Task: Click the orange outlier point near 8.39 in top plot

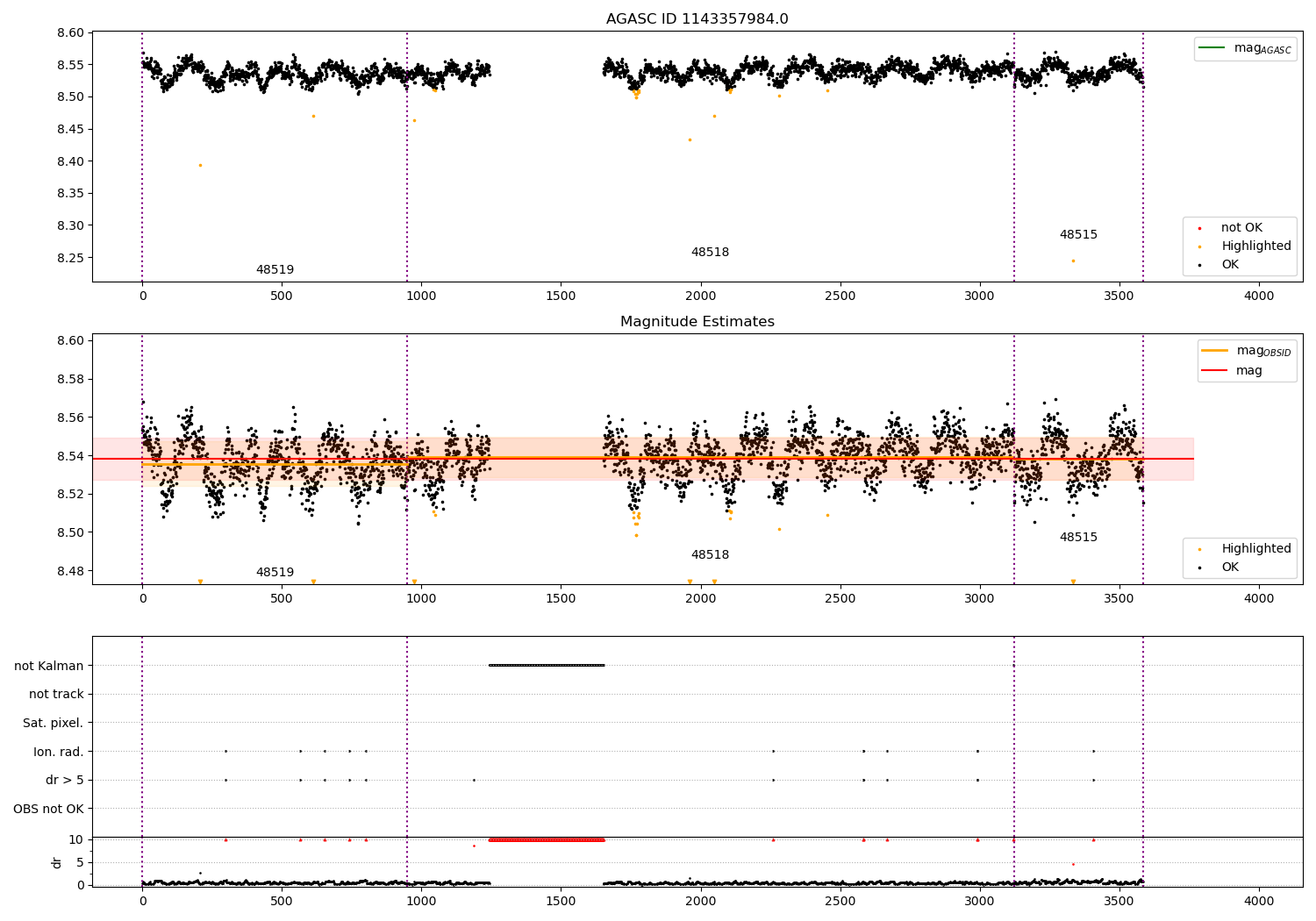Action: click(200, 165)
